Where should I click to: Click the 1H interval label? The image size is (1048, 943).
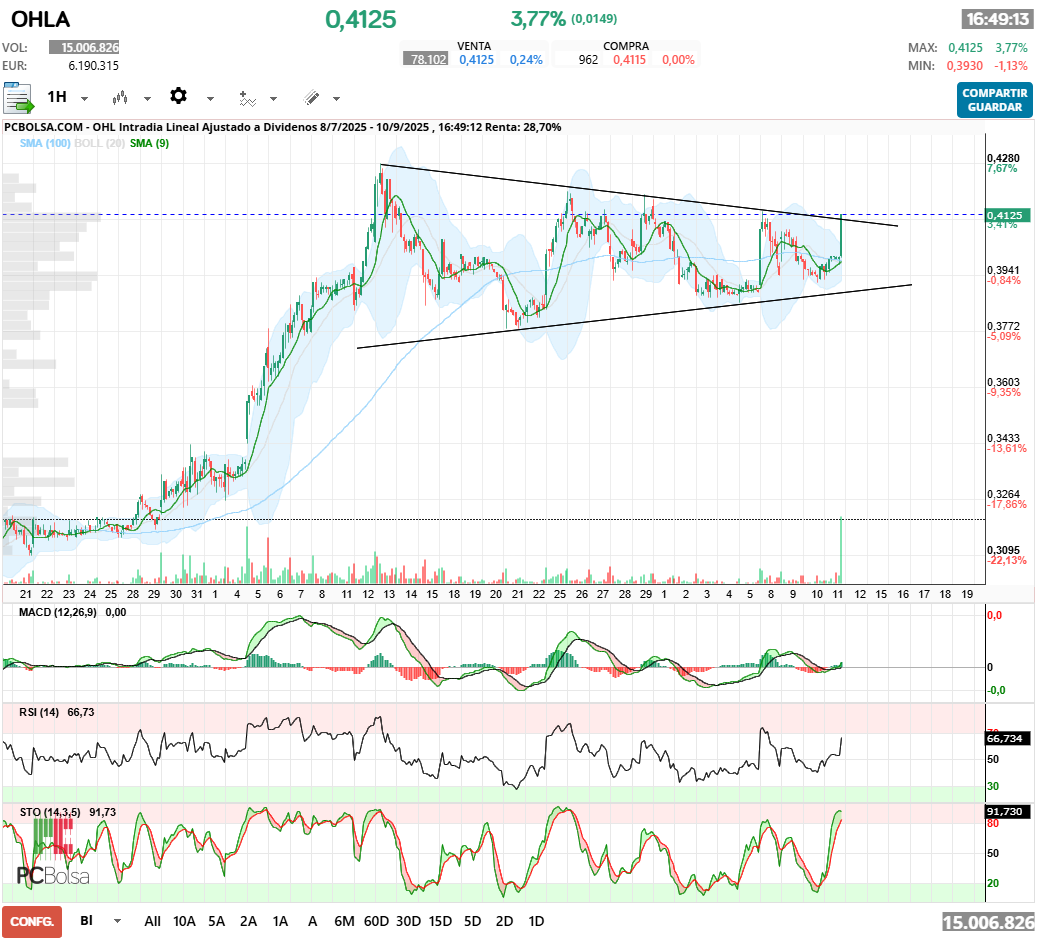[x=57, y=97]
